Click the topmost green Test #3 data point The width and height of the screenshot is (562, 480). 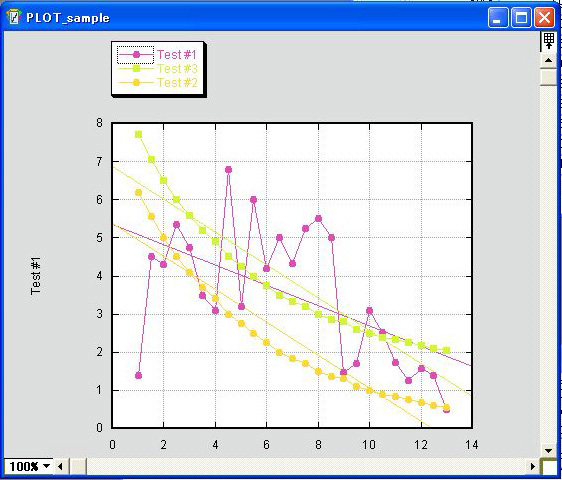(138, 134)
